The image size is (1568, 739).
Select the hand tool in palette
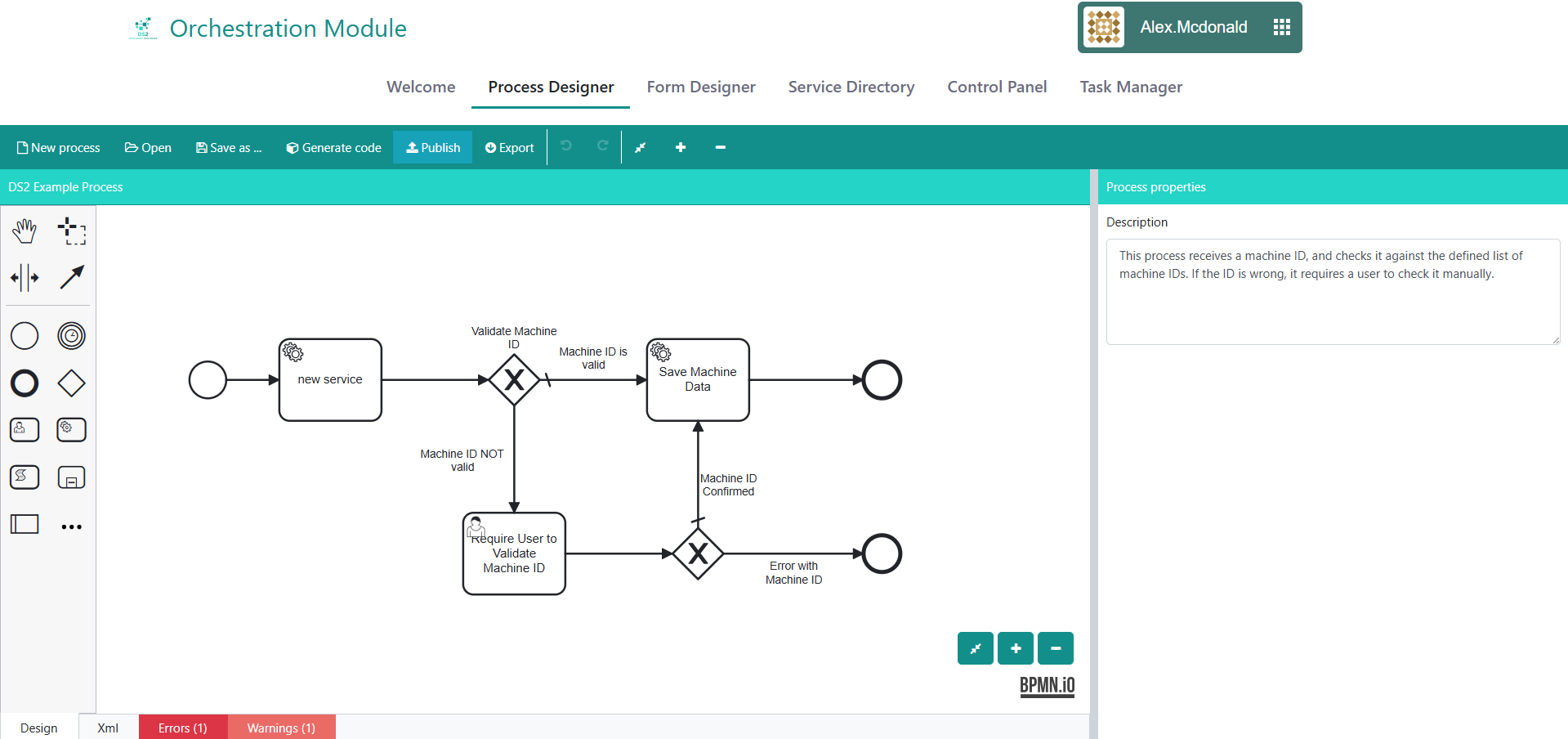25,231
